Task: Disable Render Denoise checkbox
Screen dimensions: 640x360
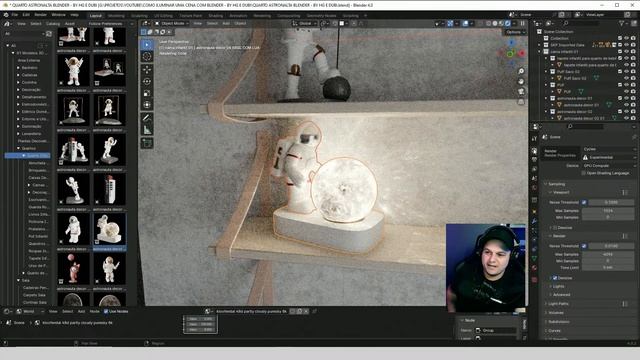Action: click(x=555, y=278)
